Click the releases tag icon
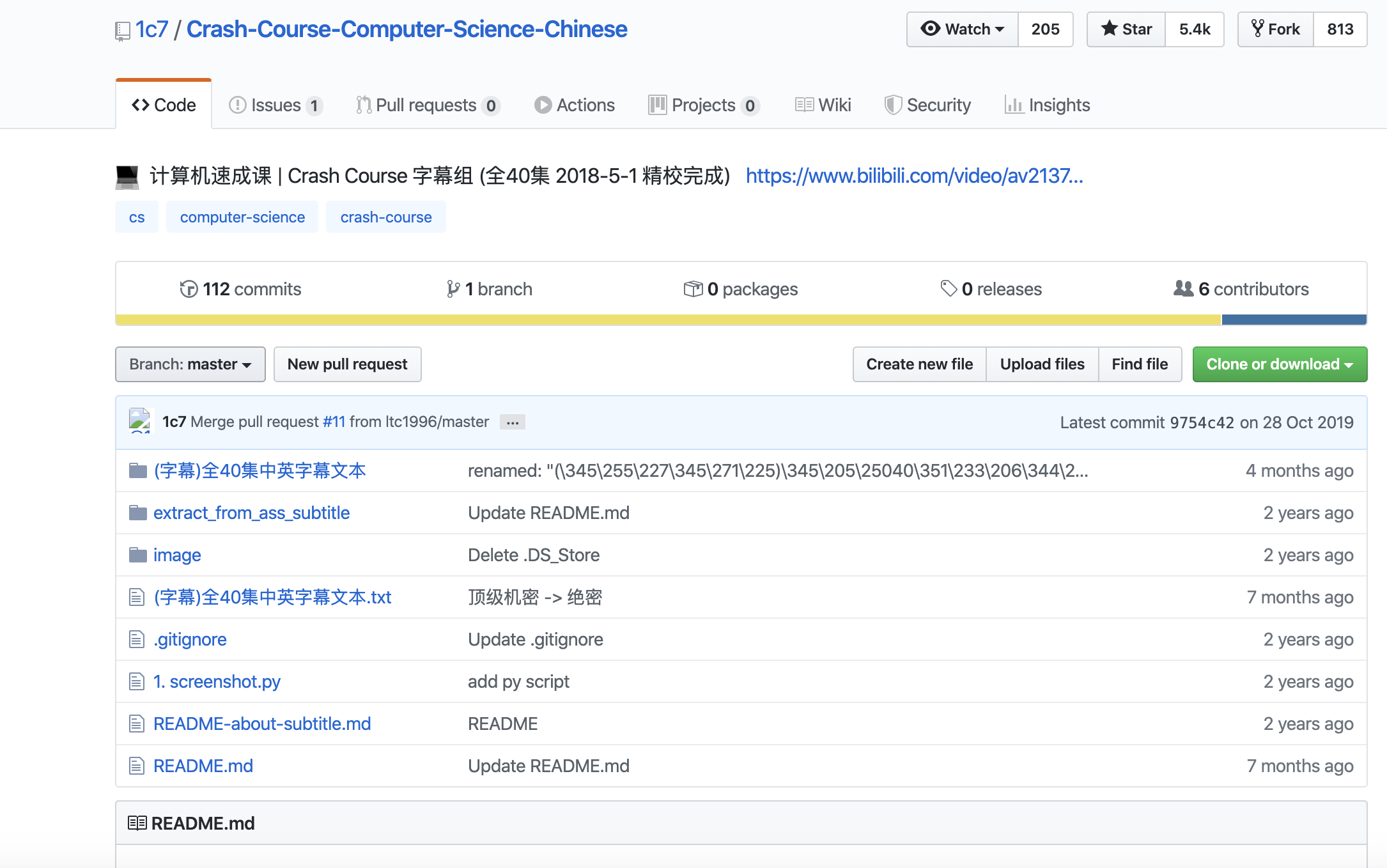 tap(949, 288)
